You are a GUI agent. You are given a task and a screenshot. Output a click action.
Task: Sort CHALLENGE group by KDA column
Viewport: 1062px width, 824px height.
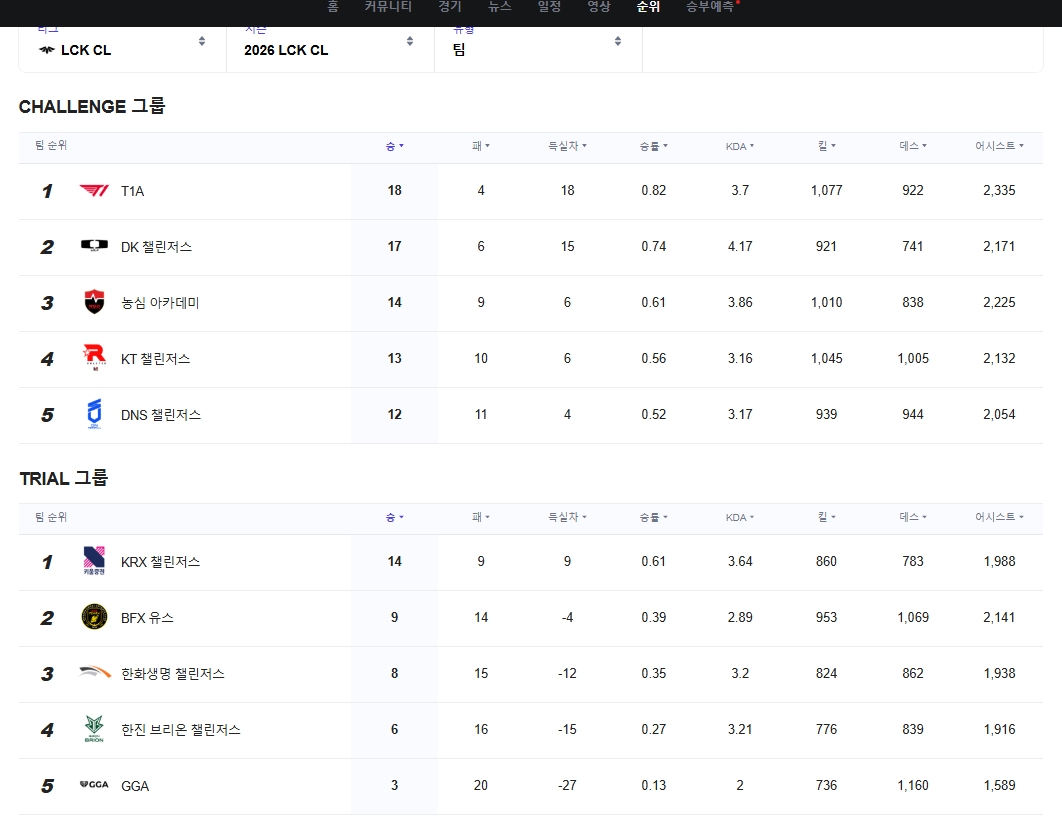(x=740, y=146)
